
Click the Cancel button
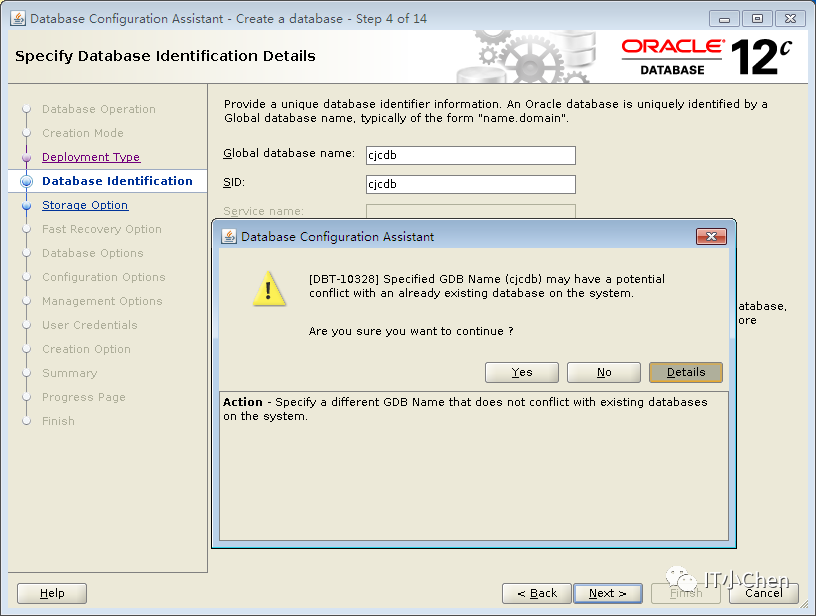pyautogui.click(x=763, y=593)
